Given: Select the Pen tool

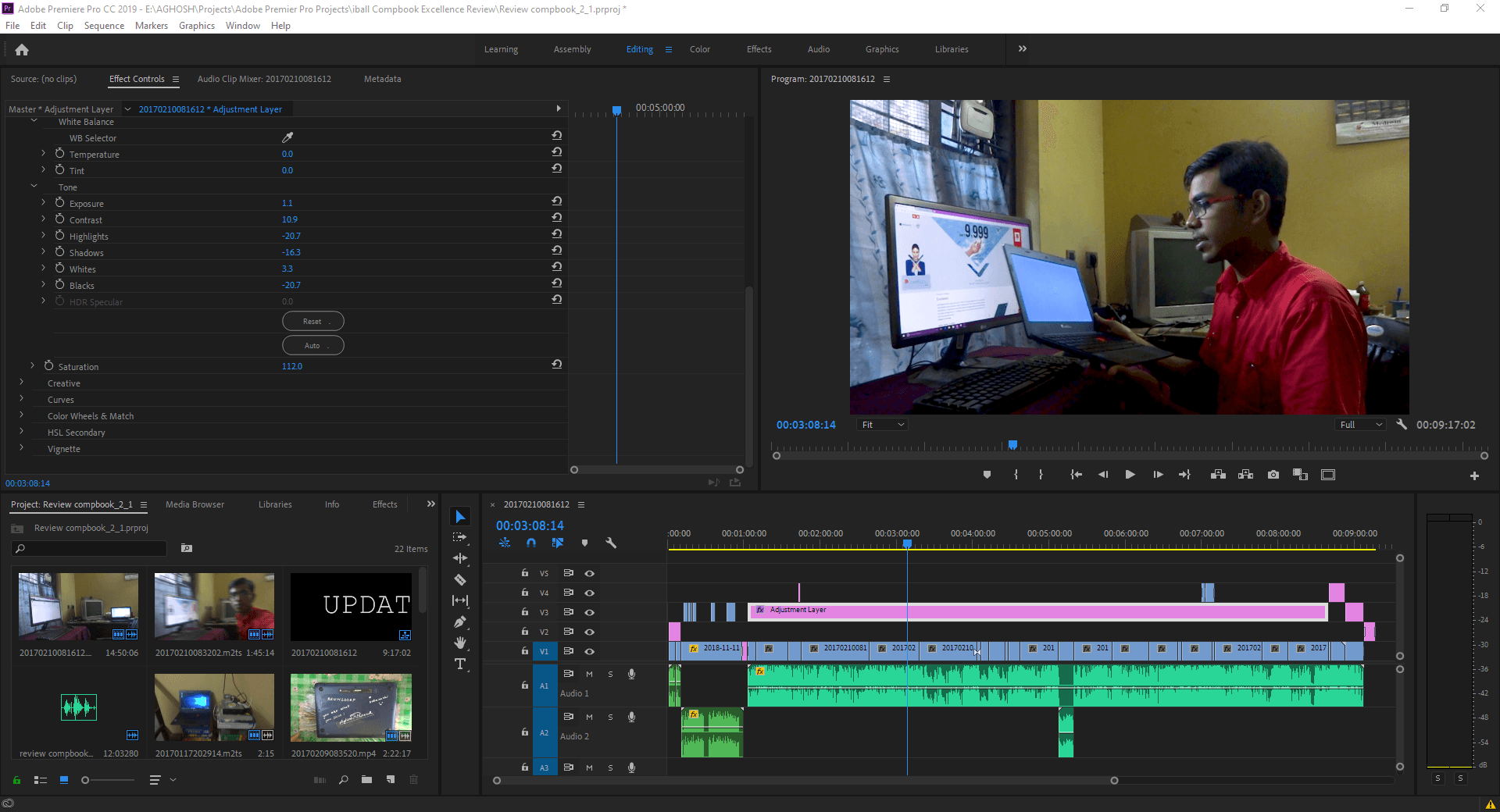Looking at the screenshot, I should point(460,622).
